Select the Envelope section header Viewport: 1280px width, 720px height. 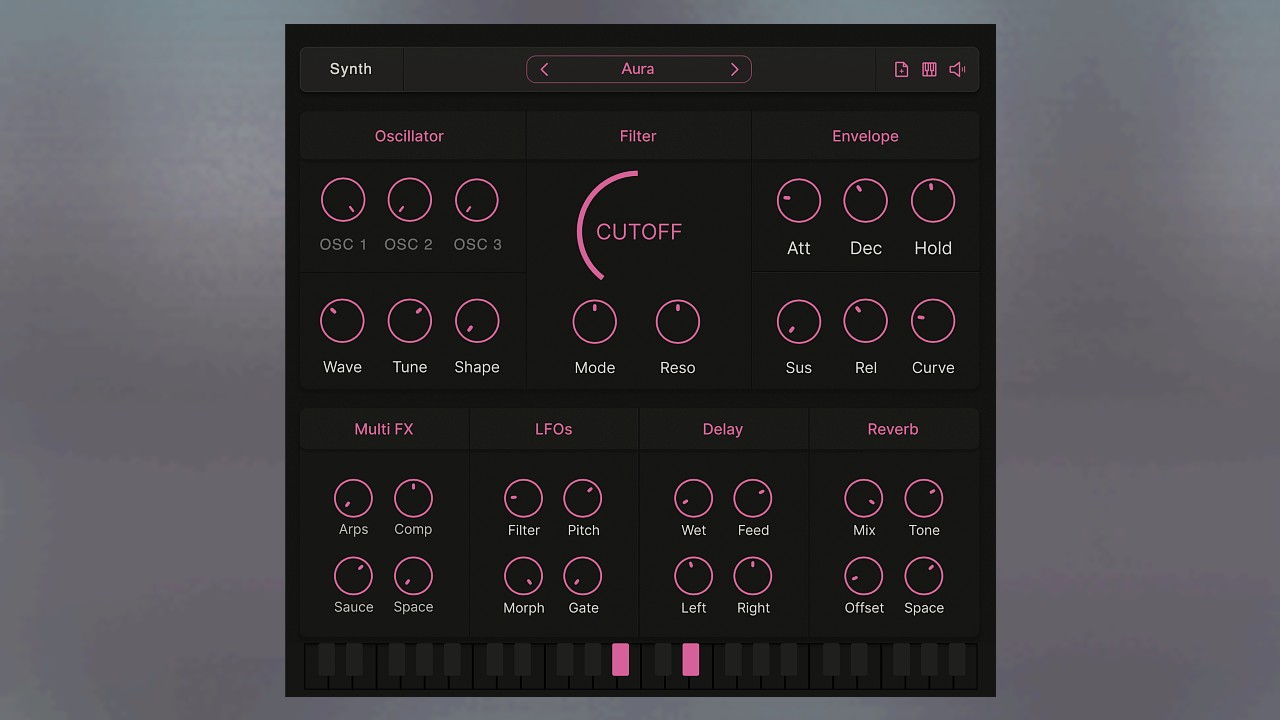point(865,136)
